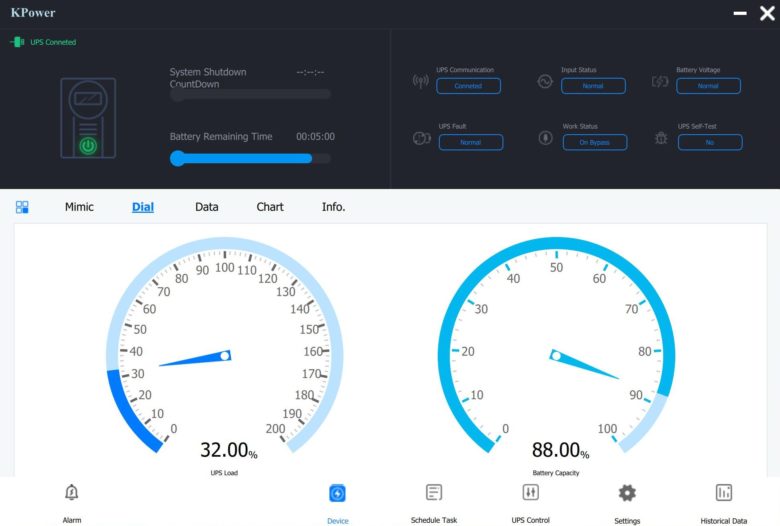Click the UPS Communication antenna icon
This screenshot has width=780, height=526.
[x=420, y=81]
